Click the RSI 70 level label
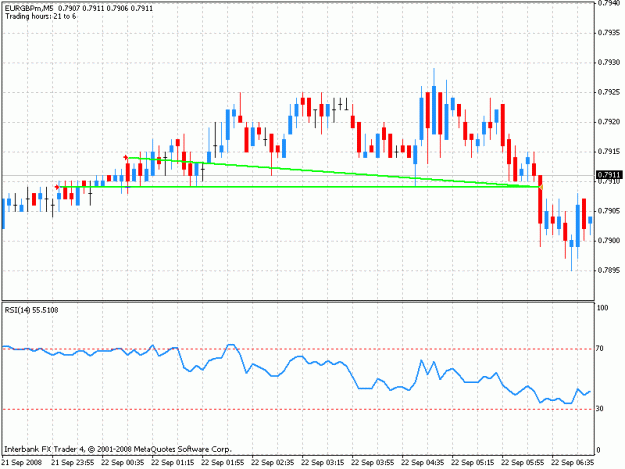The image size is (625, 469). [599, 349]
